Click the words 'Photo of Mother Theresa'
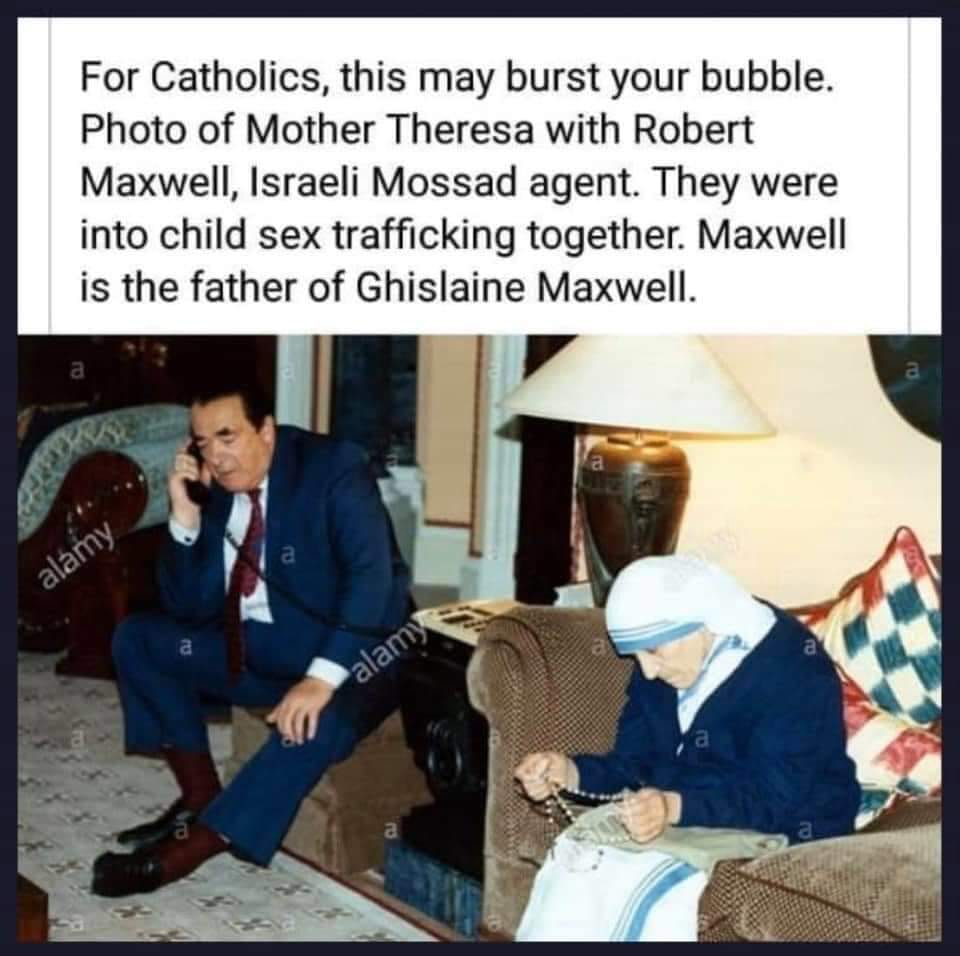 305,131
